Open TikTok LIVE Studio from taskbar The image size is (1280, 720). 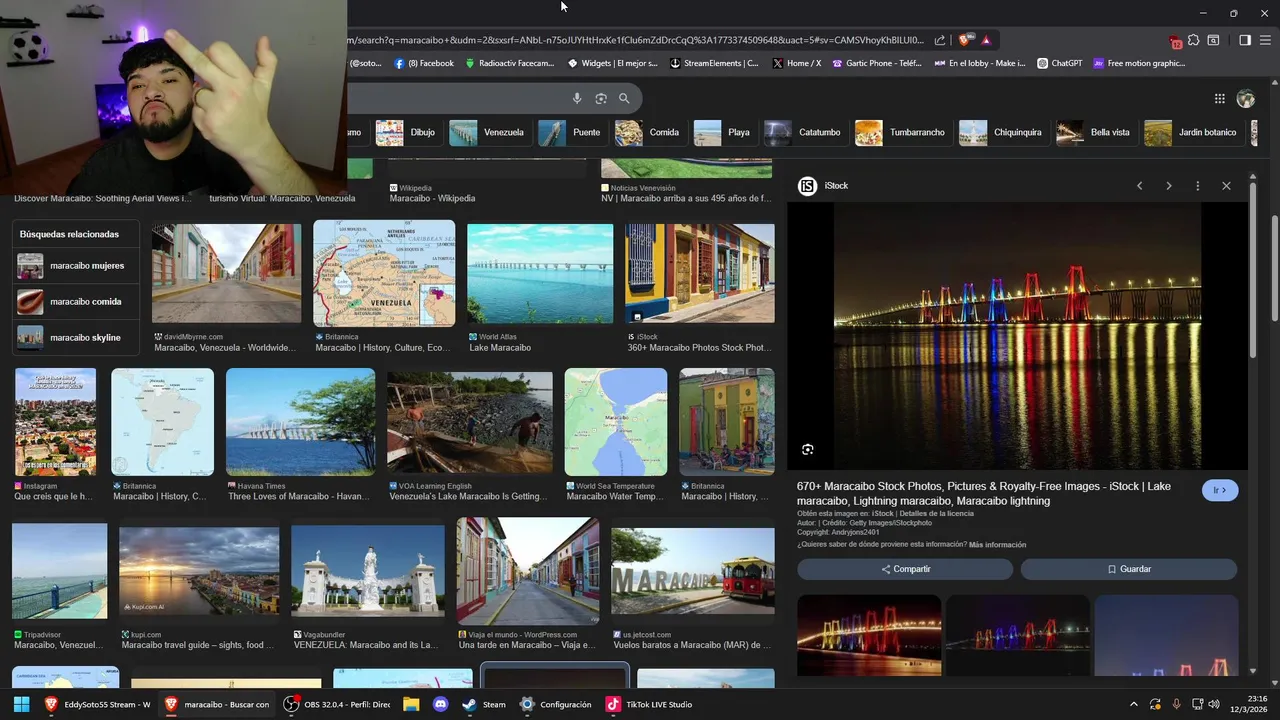649,704
